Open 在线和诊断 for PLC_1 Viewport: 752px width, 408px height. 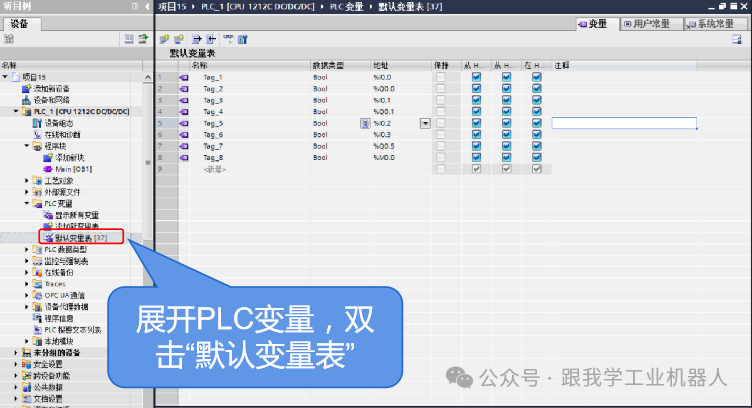38,134
